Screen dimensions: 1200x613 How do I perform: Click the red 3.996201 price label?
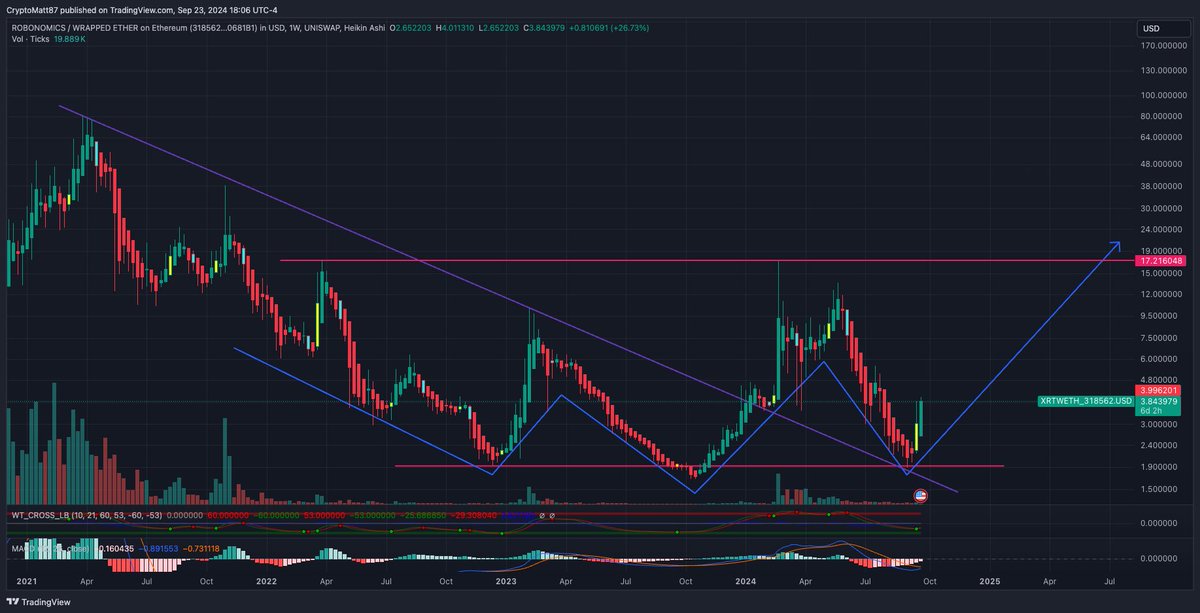pyautogui.click(x=1160, y=391)
